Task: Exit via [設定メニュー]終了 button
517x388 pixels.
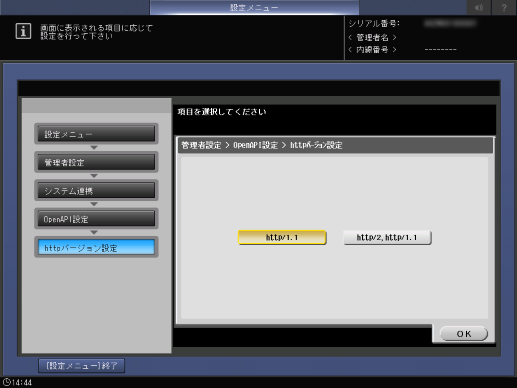Action: coord(82,366)
